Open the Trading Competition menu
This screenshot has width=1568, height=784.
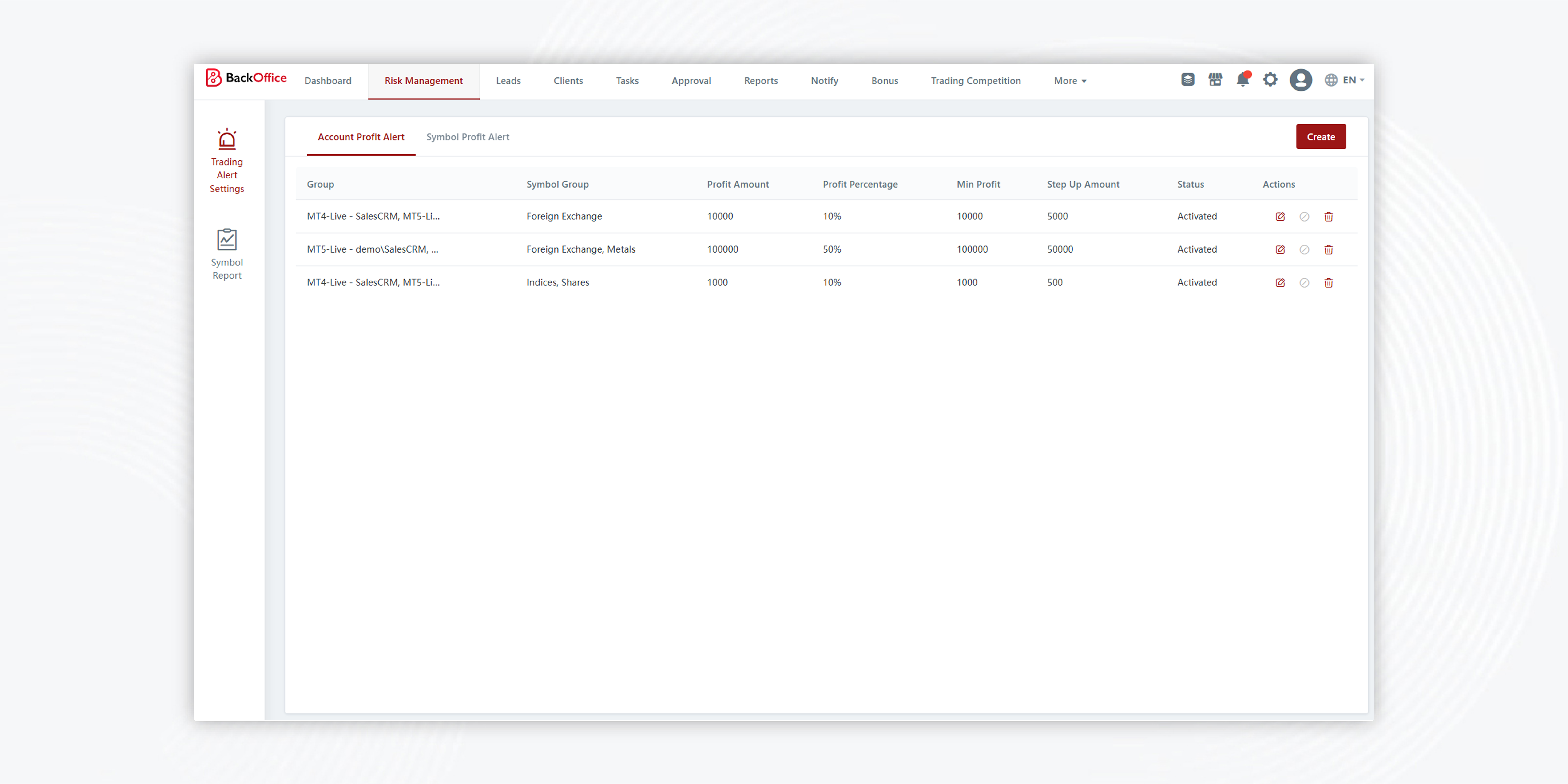(976, 81)
